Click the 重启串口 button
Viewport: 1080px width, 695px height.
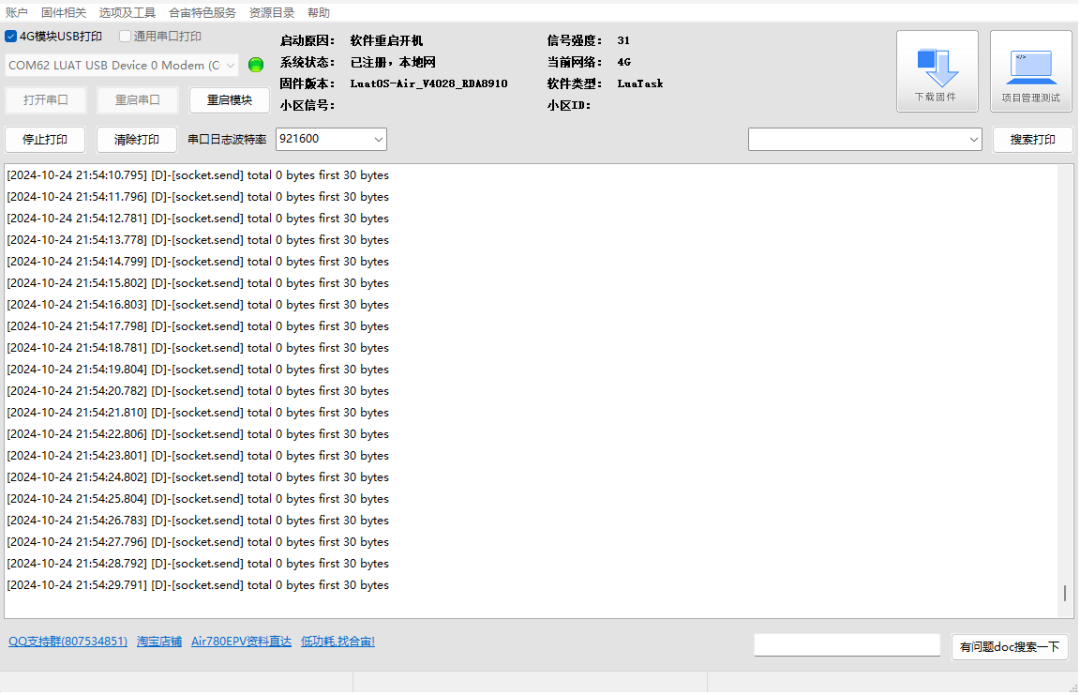[x=137, y=100]
